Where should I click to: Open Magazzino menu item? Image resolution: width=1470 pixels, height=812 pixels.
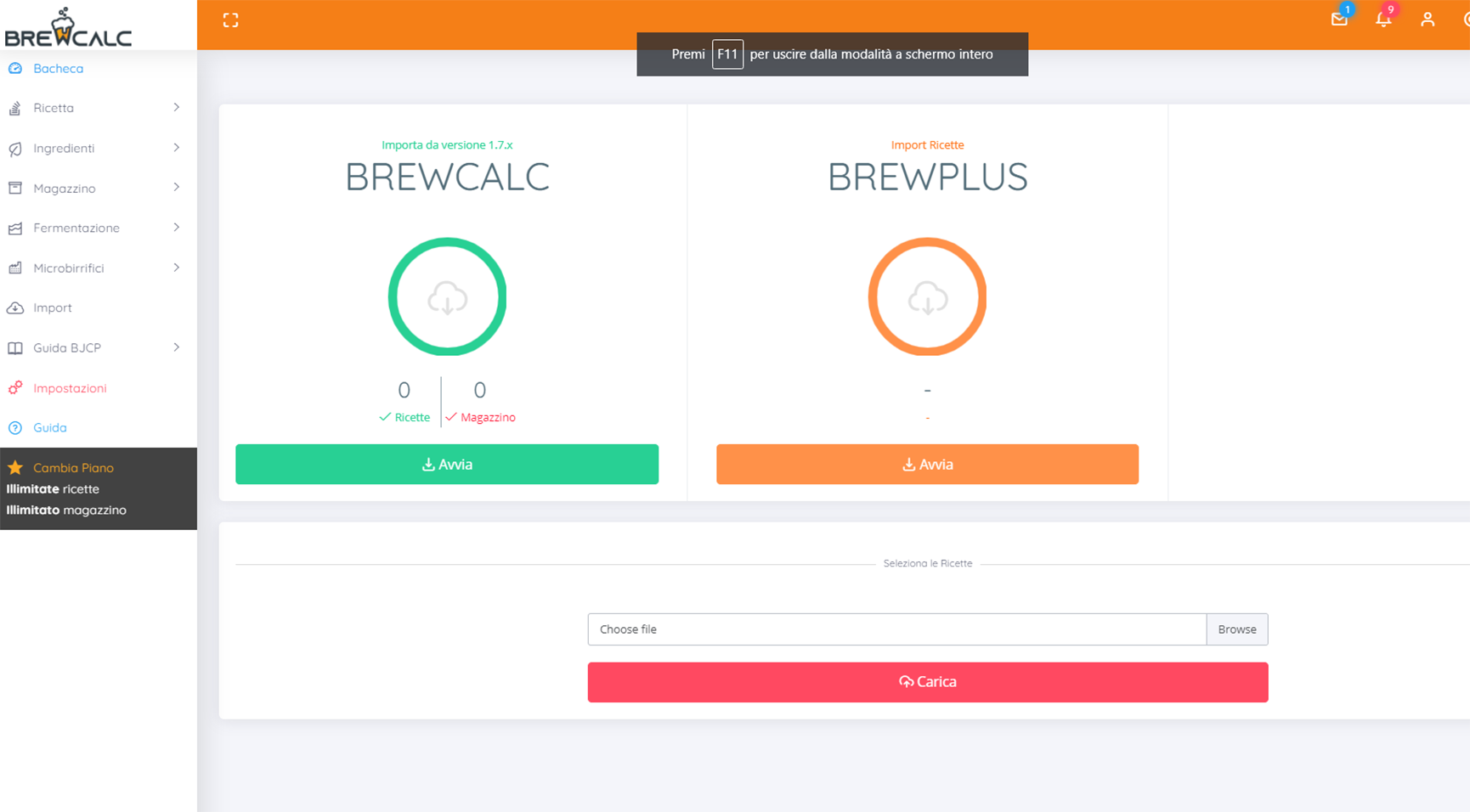(x=65, y=189)
